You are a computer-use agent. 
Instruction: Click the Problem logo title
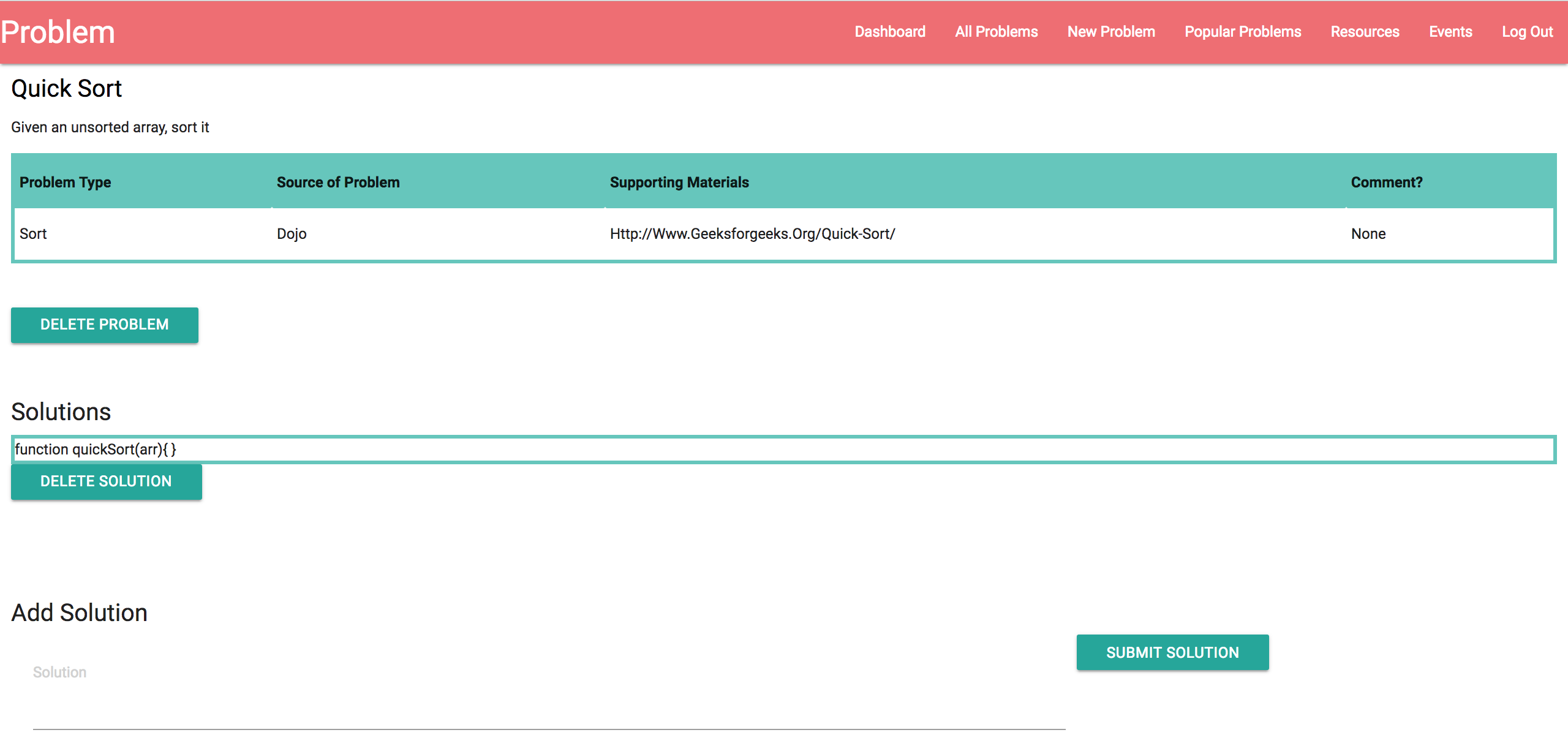click(58, 32)
